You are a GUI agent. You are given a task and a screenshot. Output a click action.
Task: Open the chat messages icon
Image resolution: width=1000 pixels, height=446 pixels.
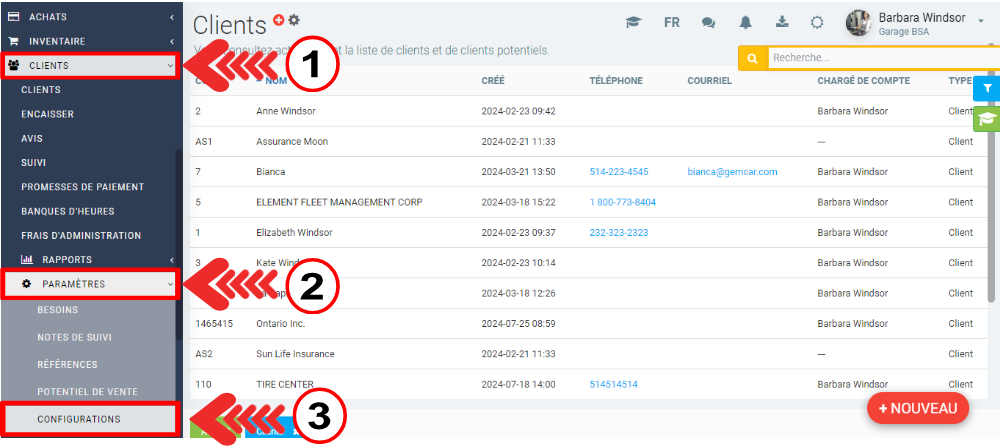708,22
